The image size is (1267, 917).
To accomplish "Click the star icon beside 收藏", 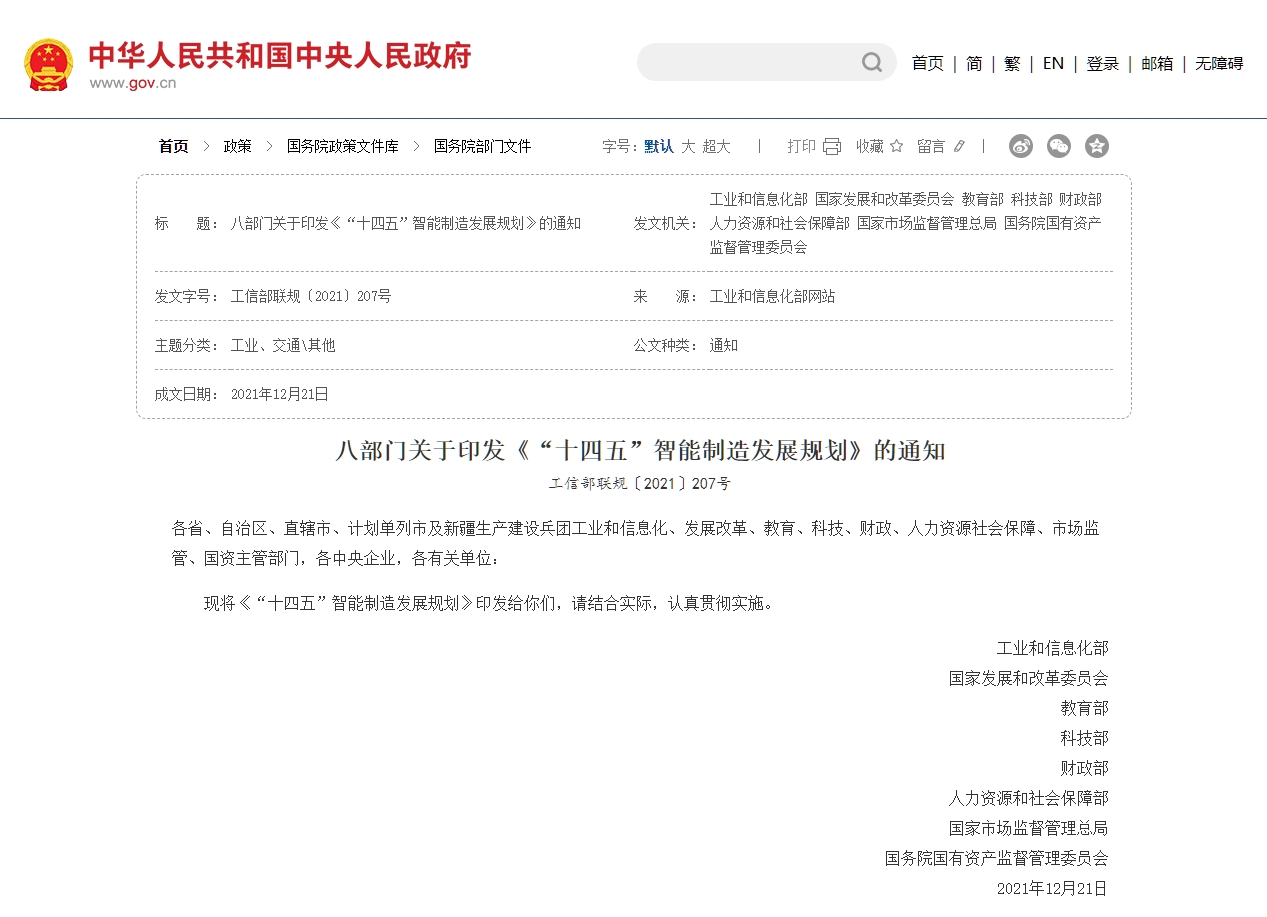I will 897,146.
